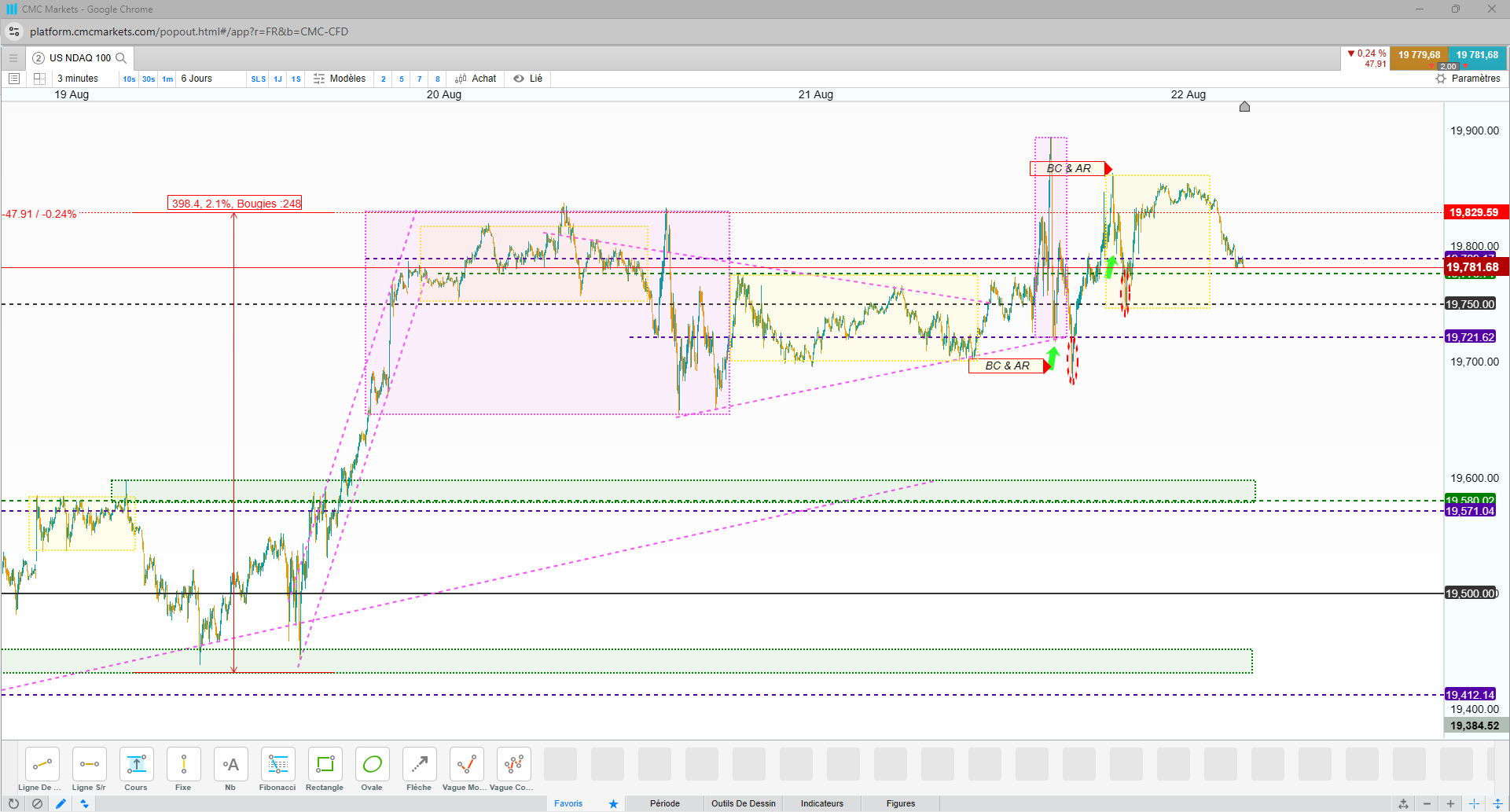This screenshot has height=812, width=1510.
Task: Select the Vague Mo... wave tool
Action: tap(467, 764)
